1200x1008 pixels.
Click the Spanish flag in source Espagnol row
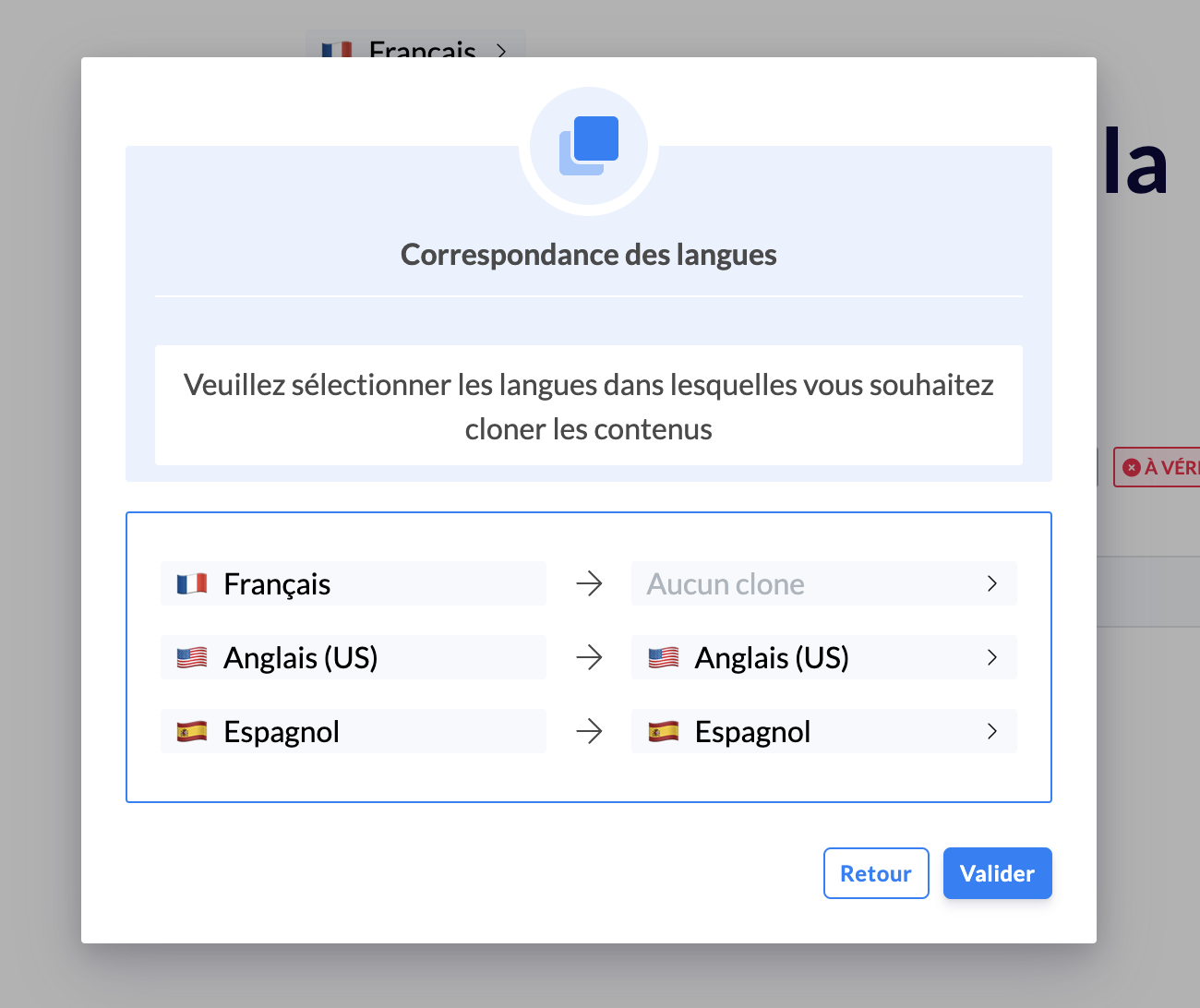(192, 732)
